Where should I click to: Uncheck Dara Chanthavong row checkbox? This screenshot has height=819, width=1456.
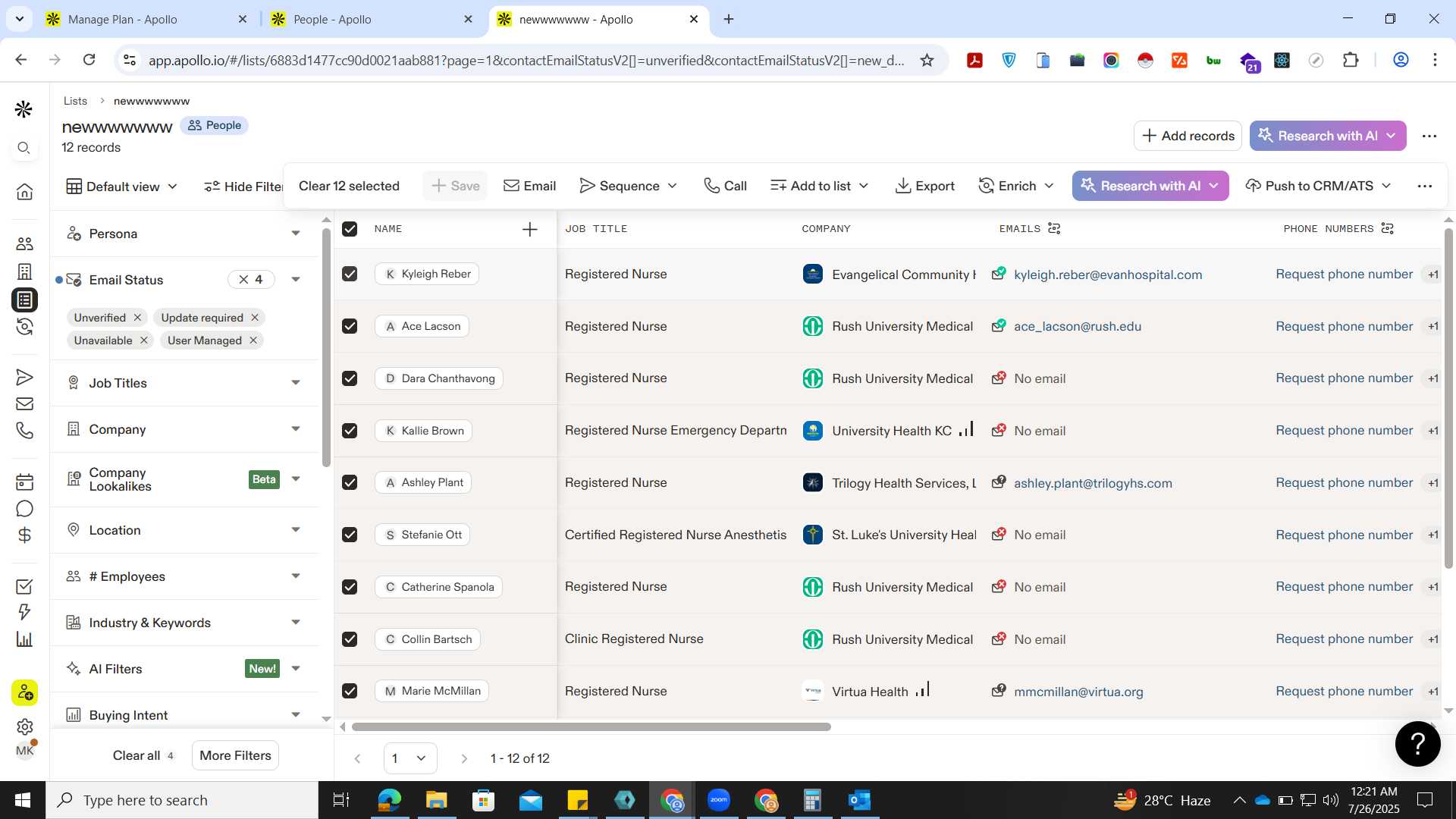point(350,378)
